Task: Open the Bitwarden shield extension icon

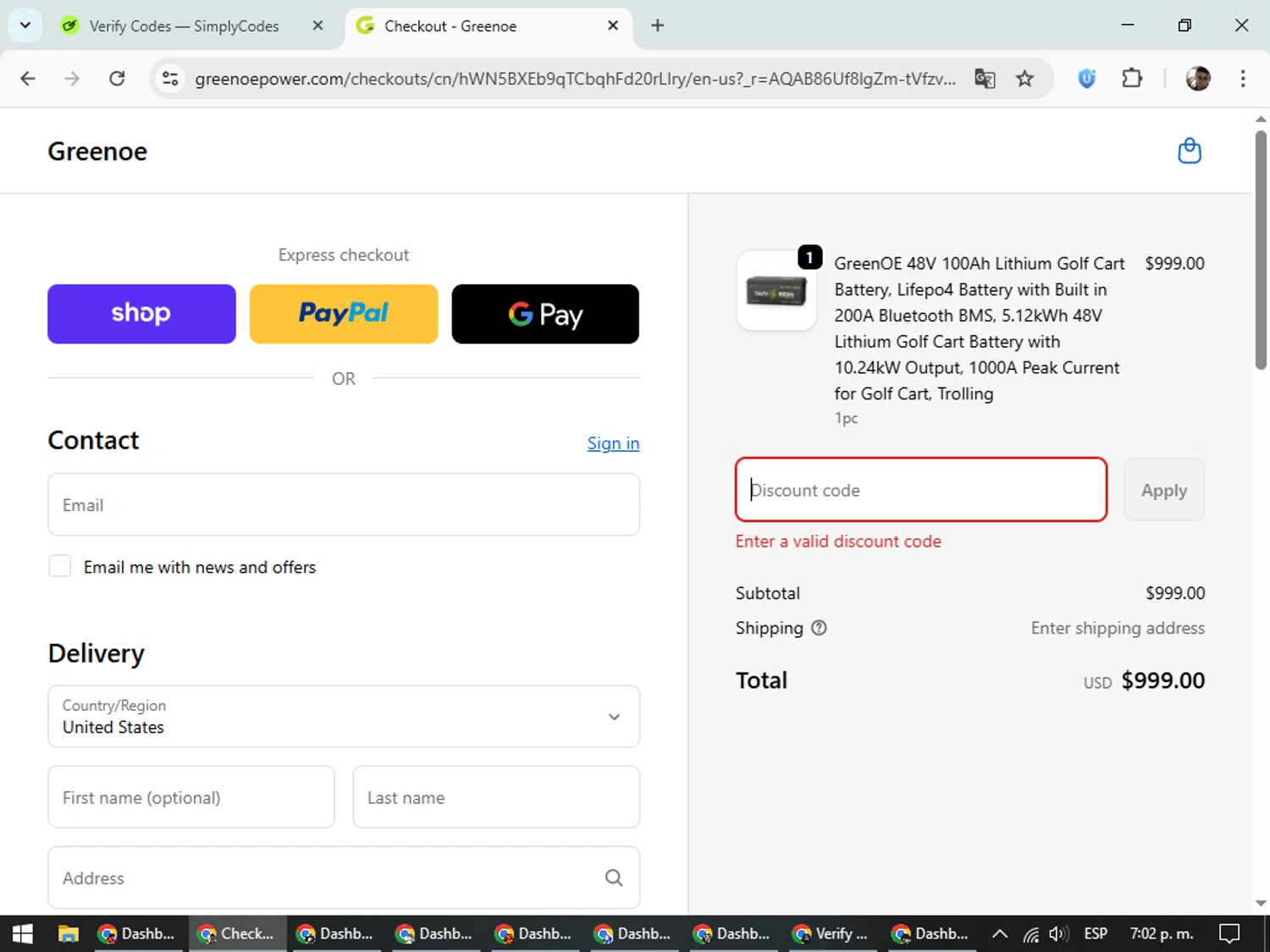Action: [1087, 79]
